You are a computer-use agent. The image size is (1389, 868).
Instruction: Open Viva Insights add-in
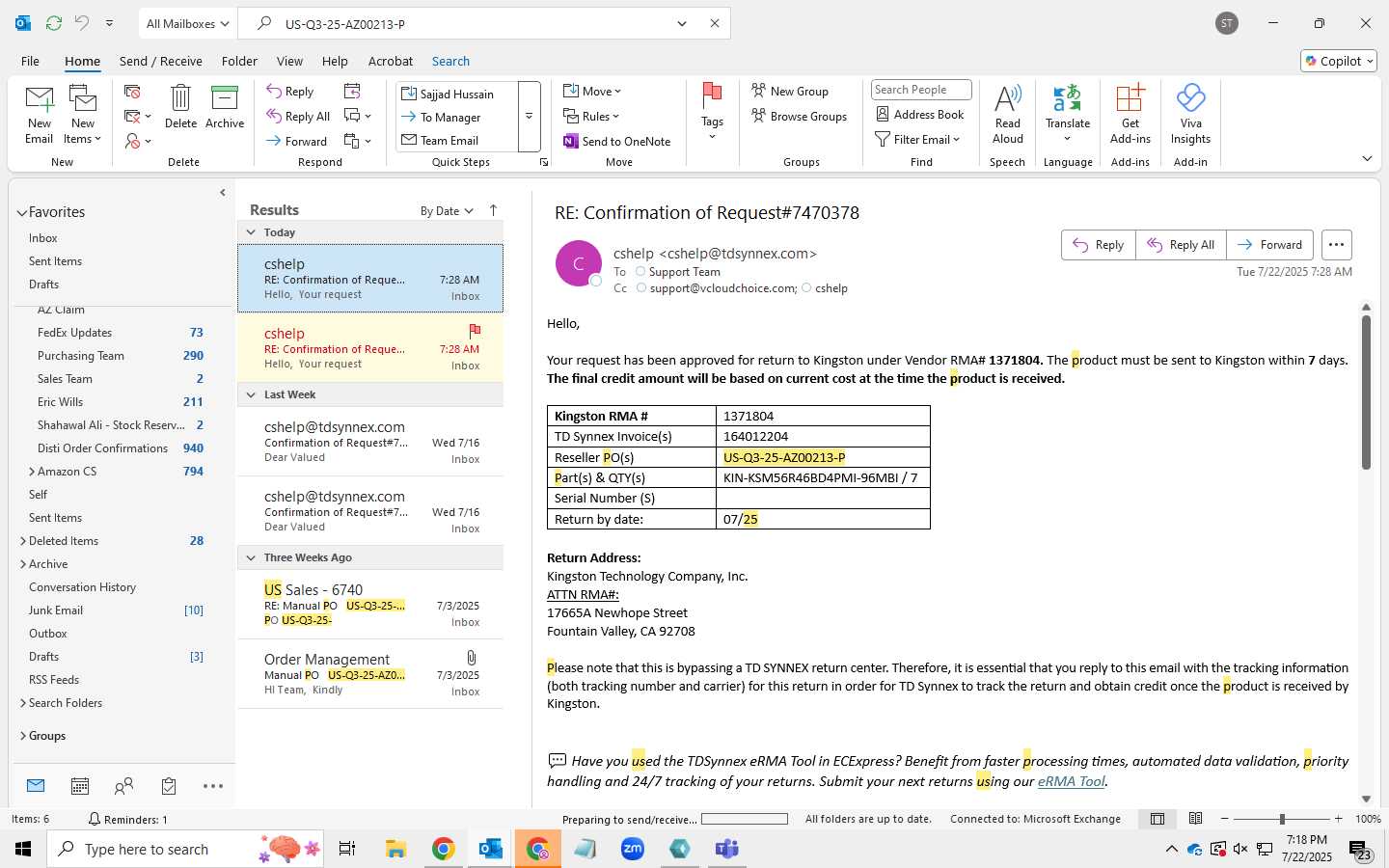tap(1191, 114)
